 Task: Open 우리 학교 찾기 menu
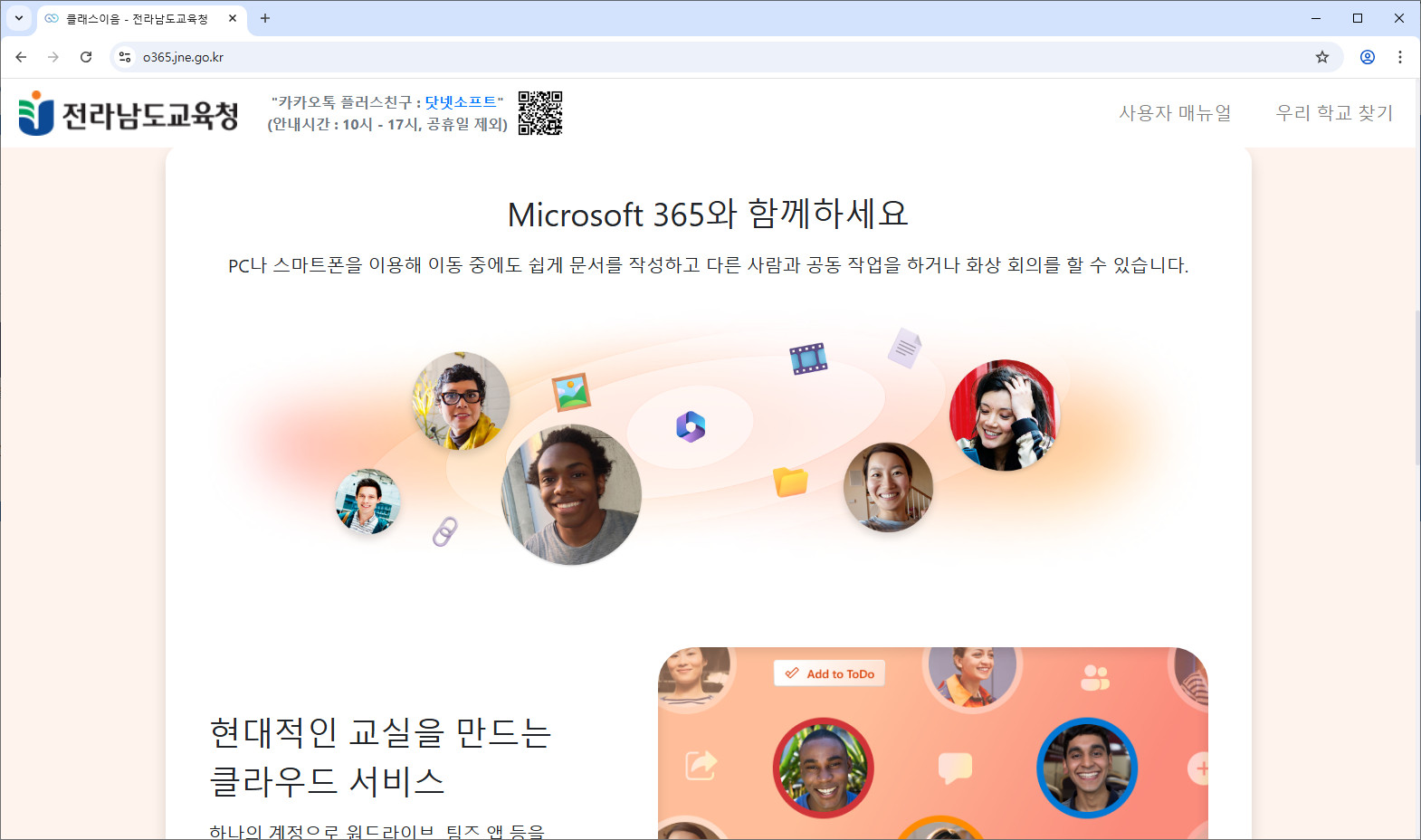click(x=1334, y=113)
